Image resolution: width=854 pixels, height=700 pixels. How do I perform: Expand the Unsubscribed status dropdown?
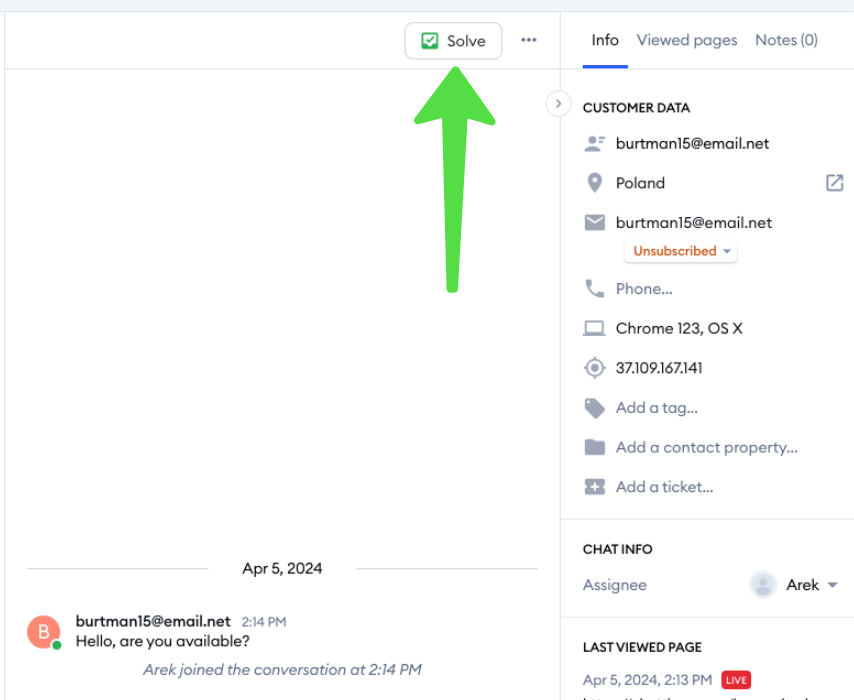pyautogui.click(x=680, y=251)
